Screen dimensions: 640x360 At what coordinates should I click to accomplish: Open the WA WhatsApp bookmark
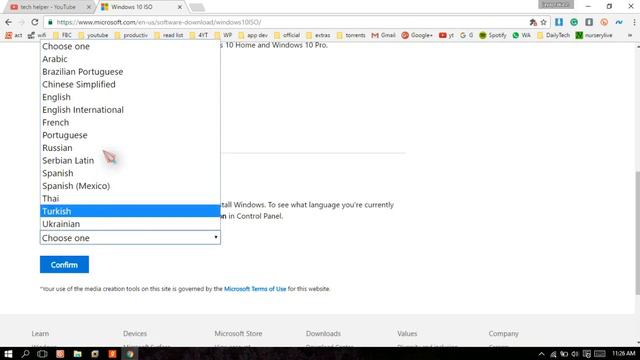point(522,36)
